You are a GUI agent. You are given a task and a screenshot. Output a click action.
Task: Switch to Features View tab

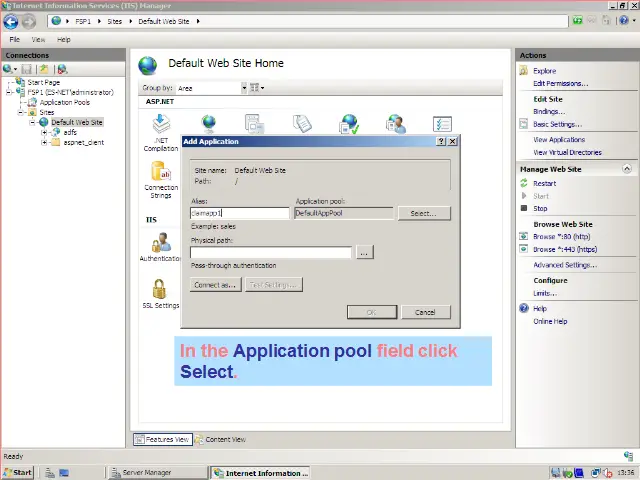[x=162, y=440]
